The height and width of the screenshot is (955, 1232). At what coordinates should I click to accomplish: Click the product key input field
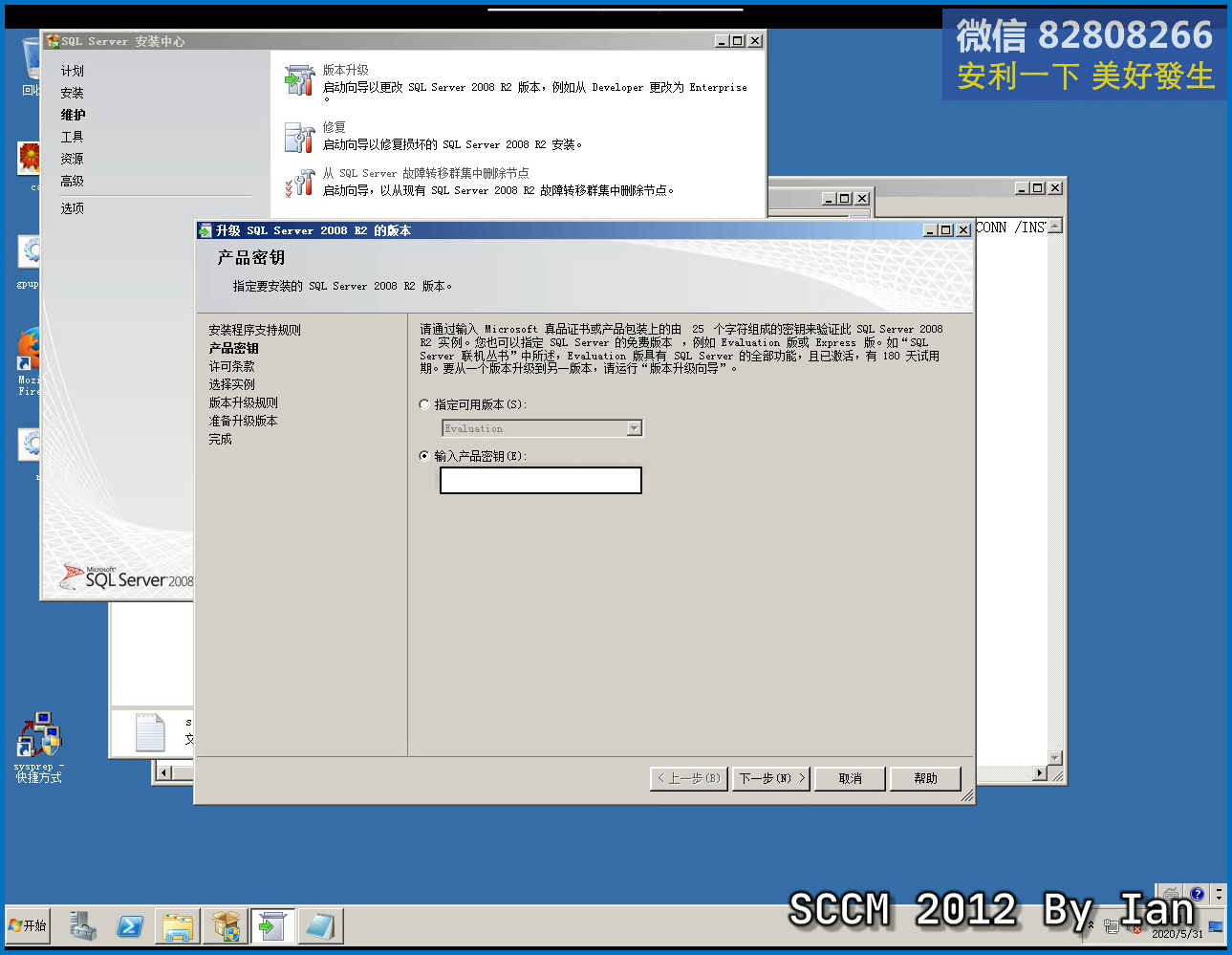(x=541, y=480)
